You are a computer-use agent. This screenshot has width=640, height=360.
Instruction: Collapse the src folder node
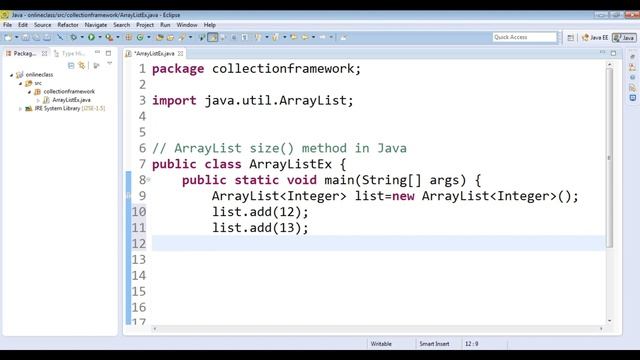[x=20, y=83]
